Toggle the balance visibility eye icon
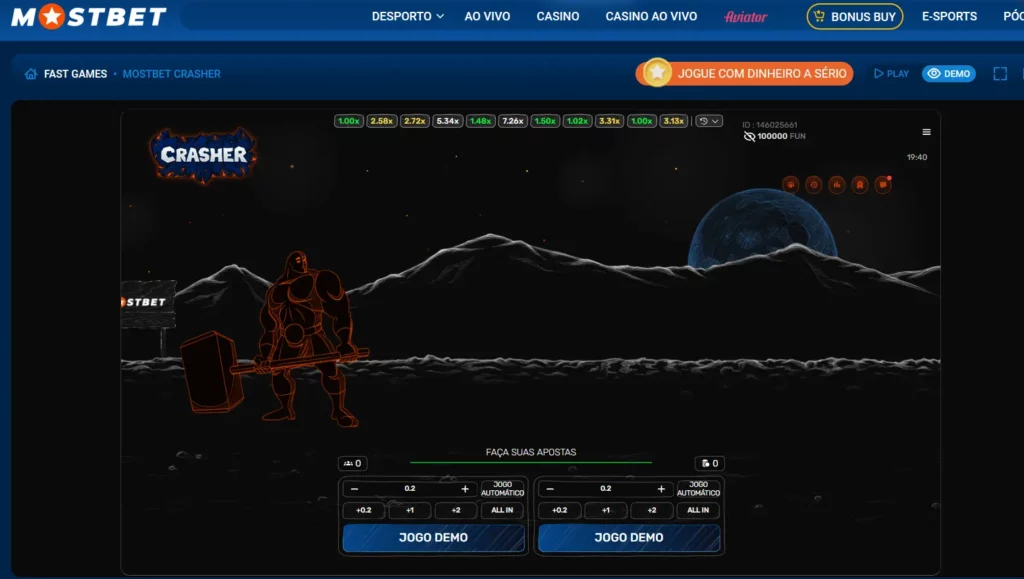Image resolution: width=1024 pixels, height=579 pixels. point(749,136)
